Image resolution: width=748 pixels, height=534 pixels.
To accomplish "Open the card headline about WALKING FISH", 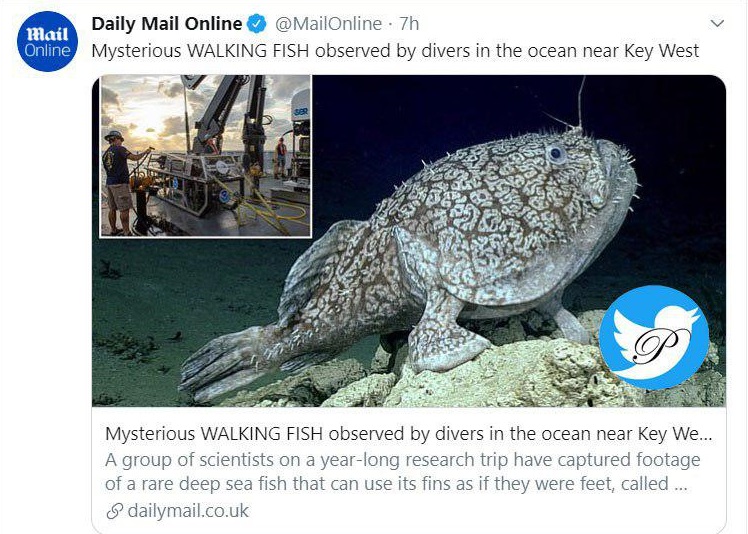I will (408, 435).
